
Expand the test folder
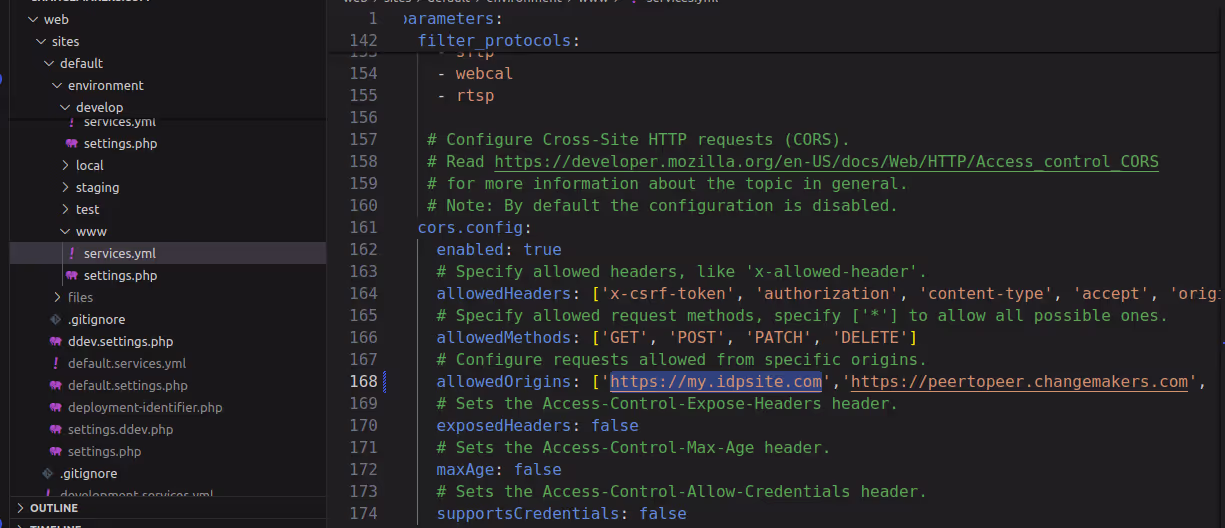pos(65,210)
